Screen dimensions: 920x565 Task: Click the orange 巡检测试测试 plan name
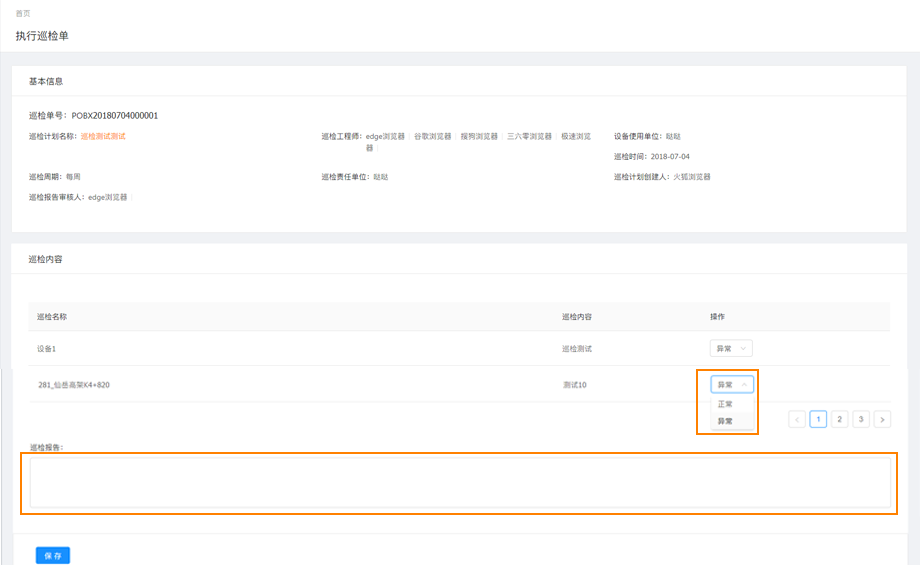[103, 136]
